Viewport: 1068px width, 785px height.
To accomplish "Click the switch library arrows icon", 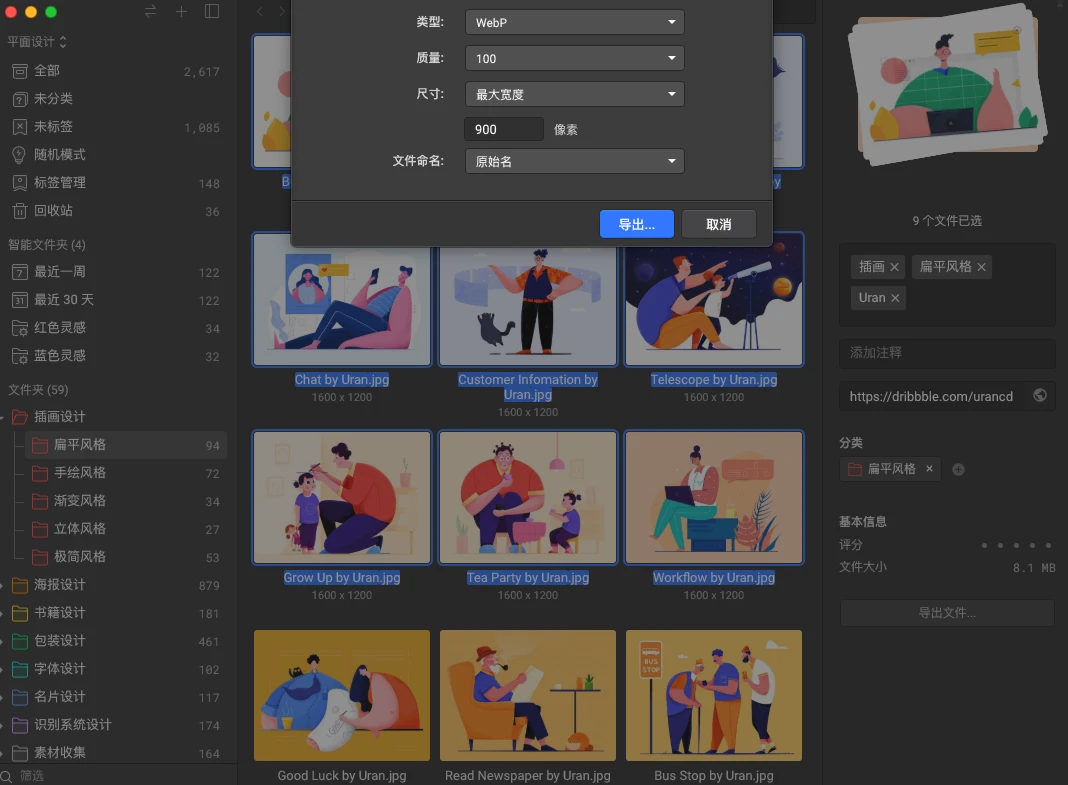I will pos(151,12).
